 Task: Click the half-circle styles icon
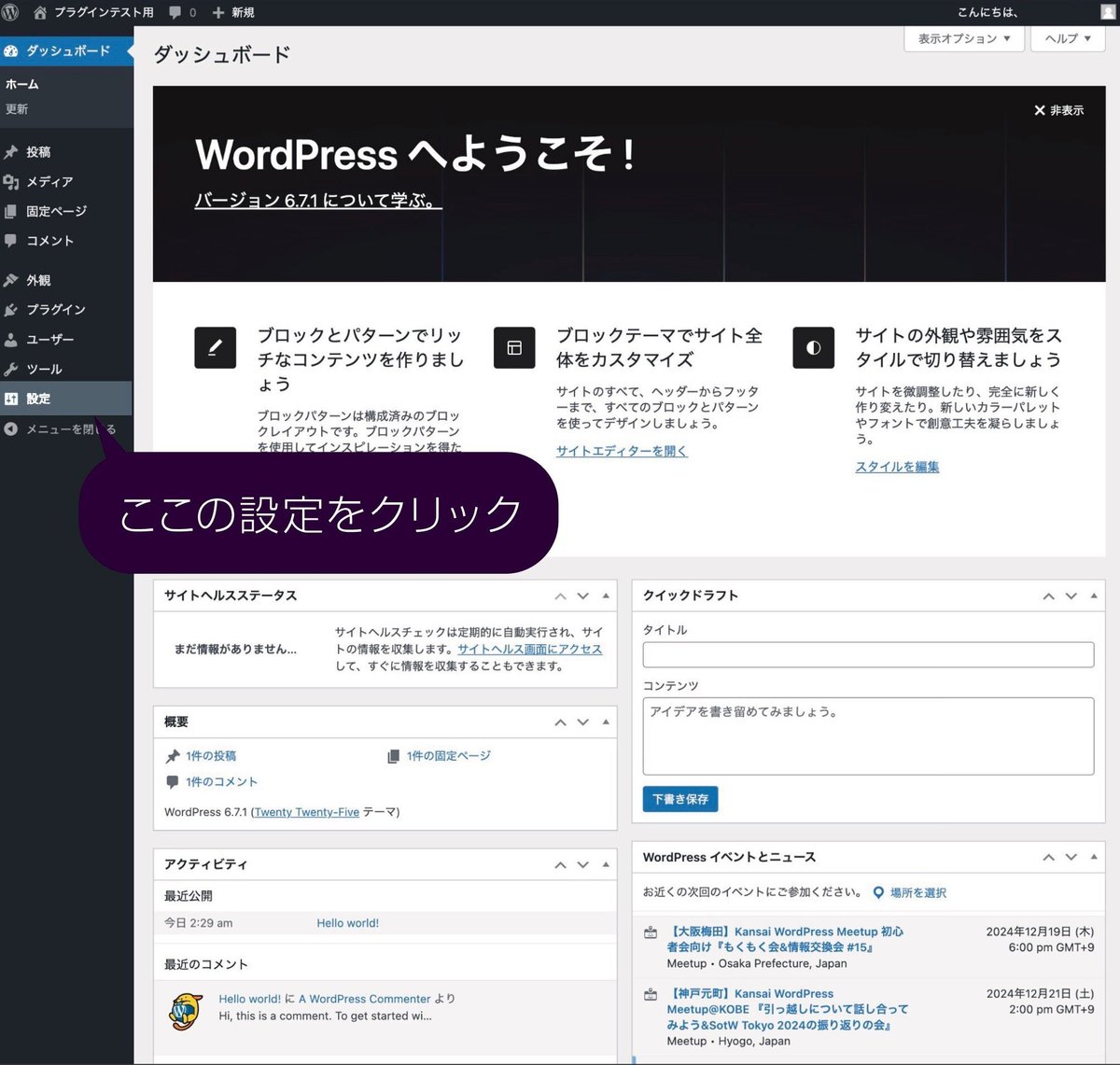(813, 347)
